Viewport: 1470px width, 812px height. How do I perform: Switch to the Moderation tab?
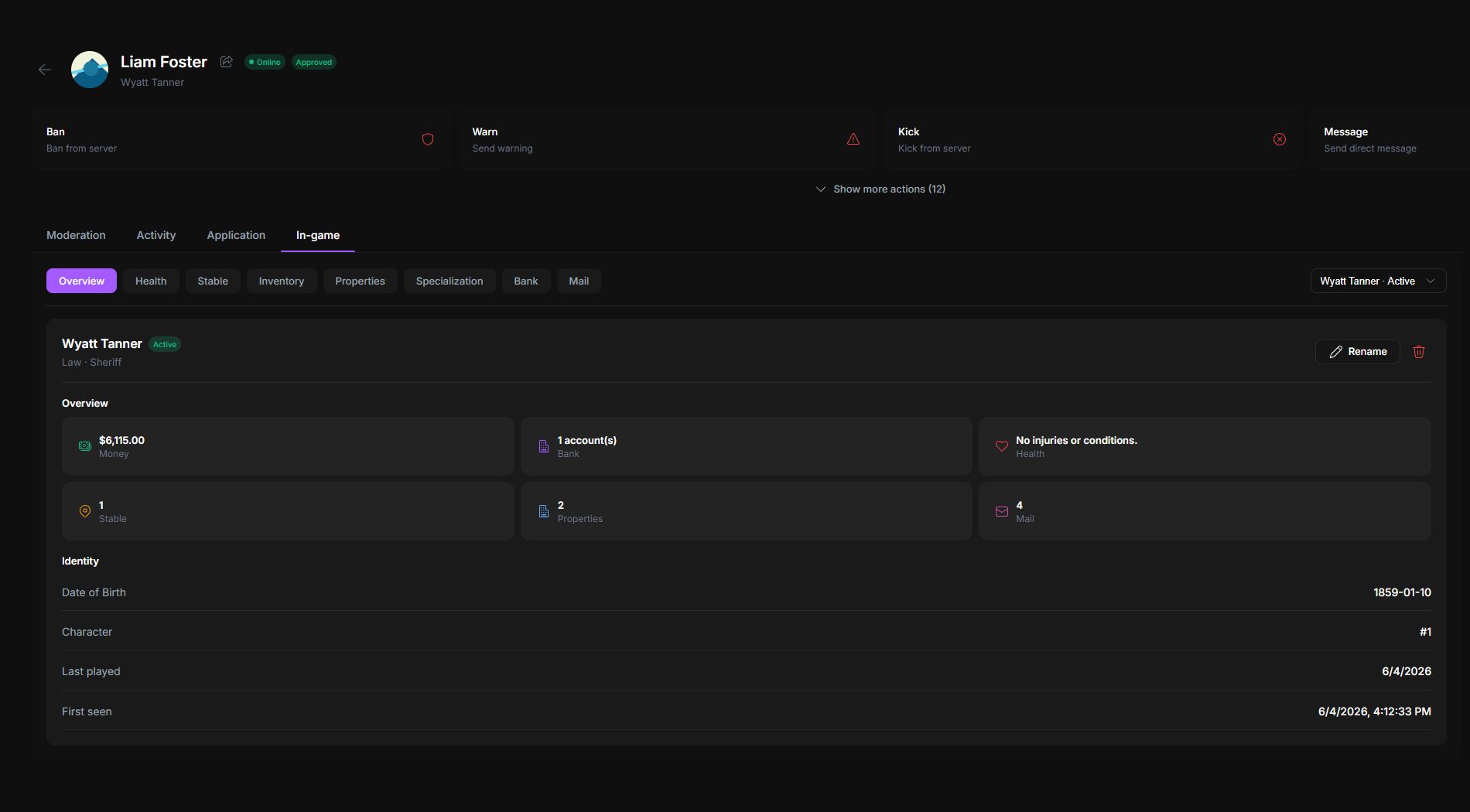coord(76,235)
